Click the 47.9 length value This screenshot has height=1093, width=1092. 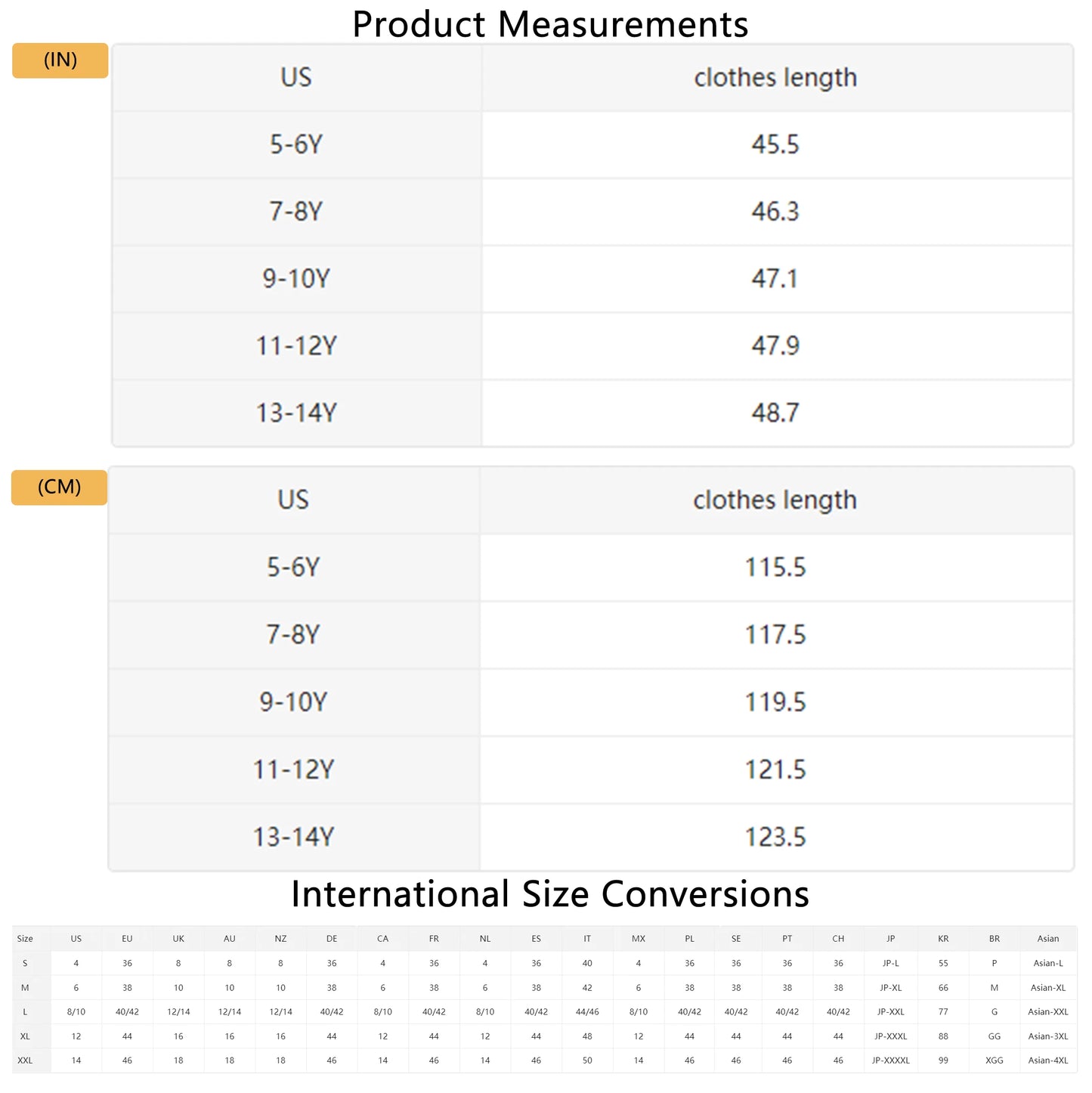pos(775,346)
